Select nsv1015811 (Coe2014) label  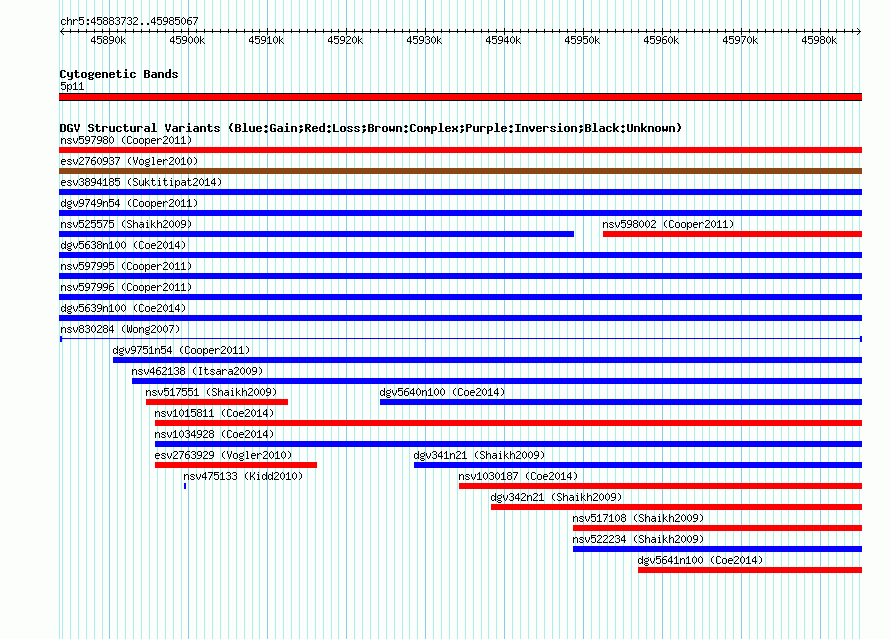coord(214,413)
